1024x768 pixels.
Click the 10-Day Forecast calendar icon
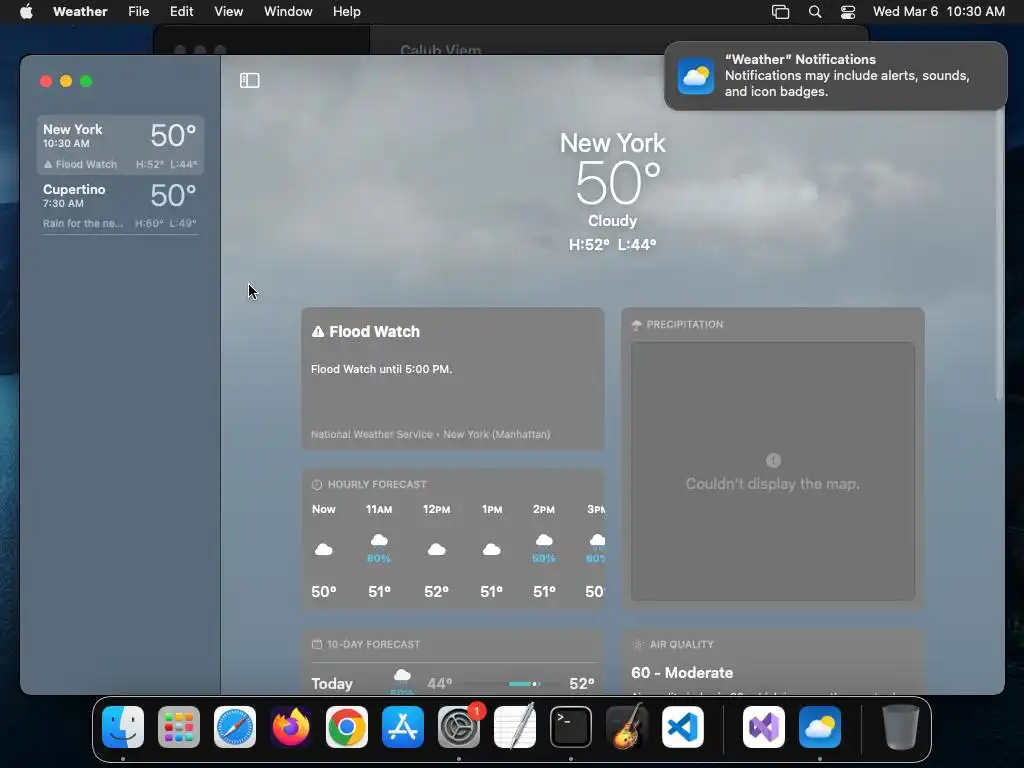[317, 645]
